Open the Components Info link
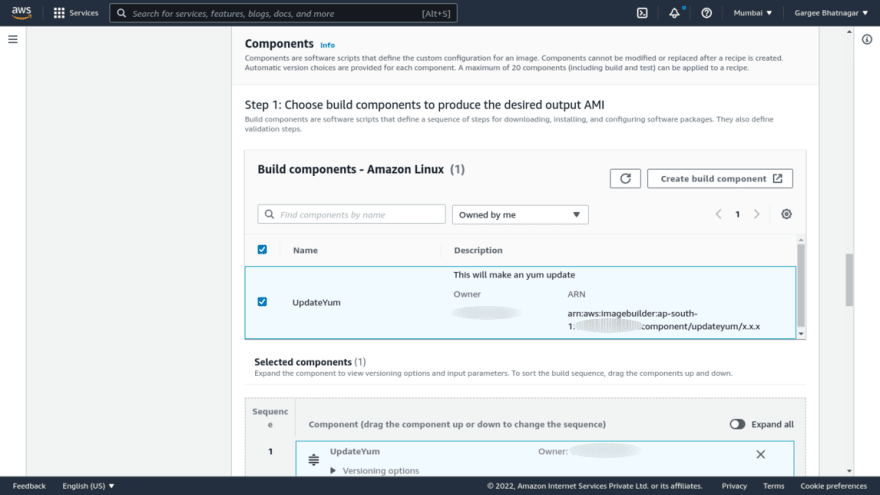Screen dimensions: 880x495 point(327,45)
